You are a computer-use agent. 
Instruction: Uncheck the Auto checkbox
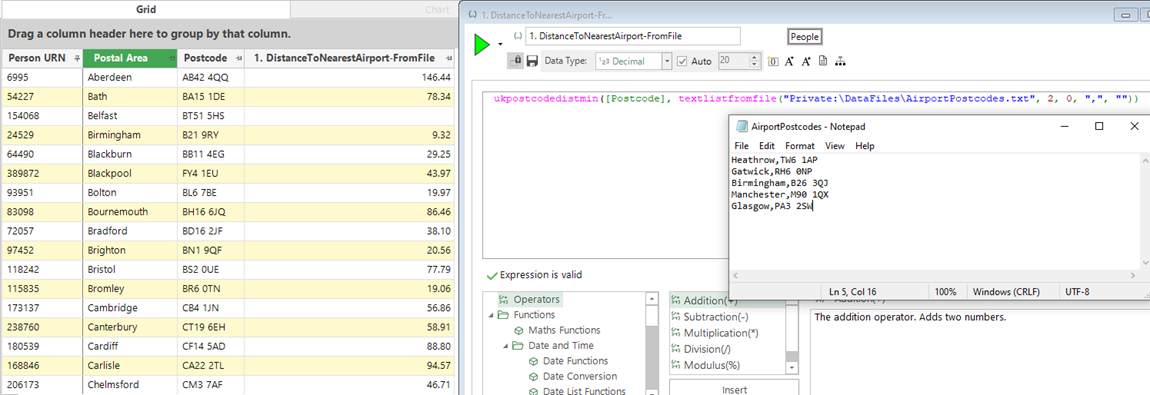(x=682, y=62)
